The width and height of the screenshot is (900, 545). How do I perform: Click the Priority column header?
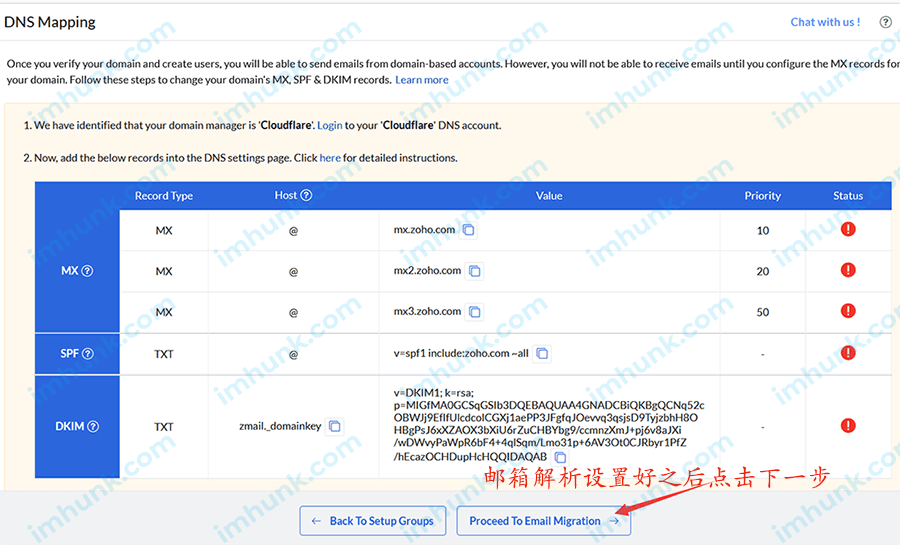pyautogui.click(x=762, y=196)
